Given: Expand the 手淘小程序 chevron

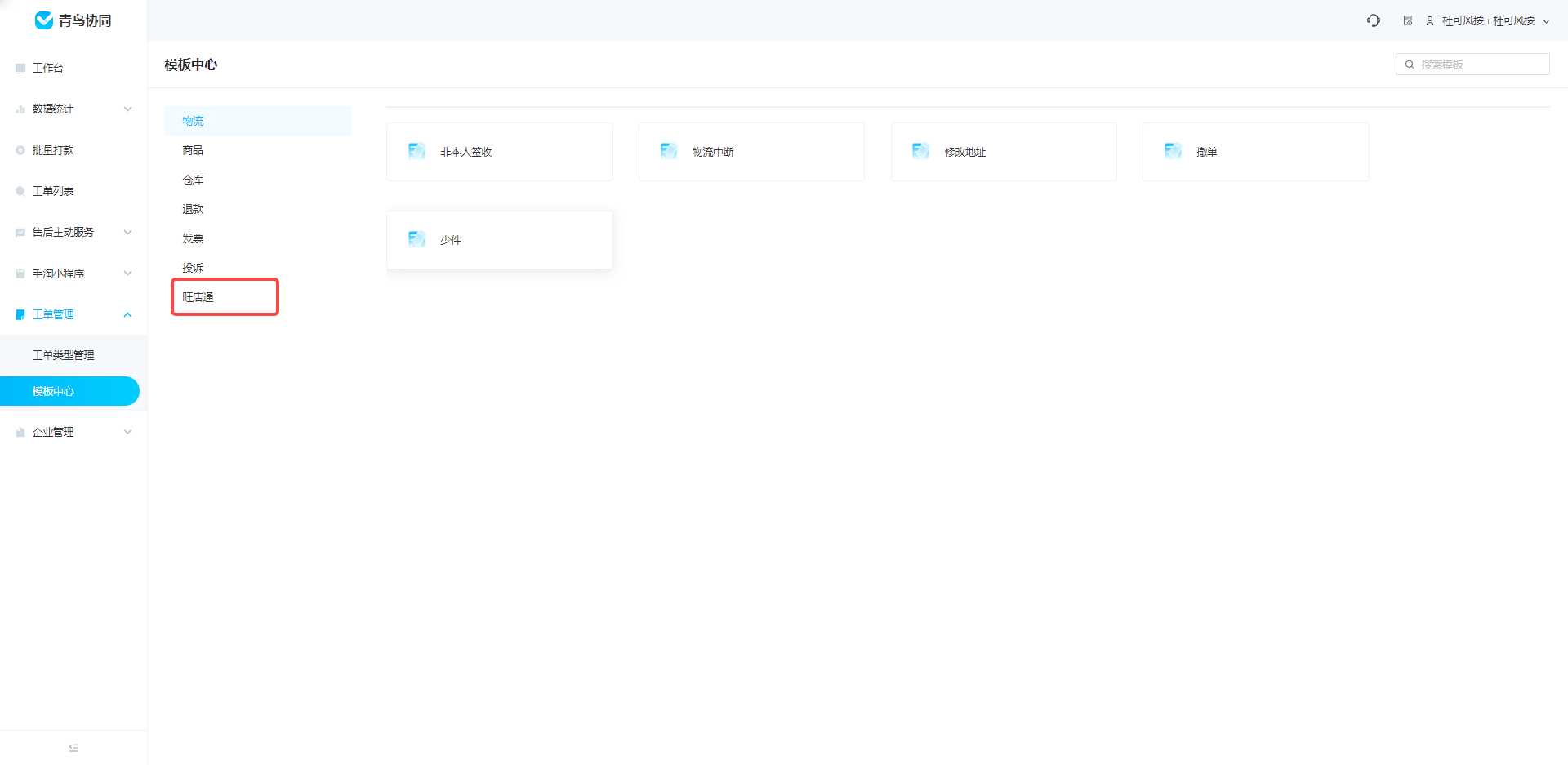Looking at the screenshot, I should click(127, 274).
